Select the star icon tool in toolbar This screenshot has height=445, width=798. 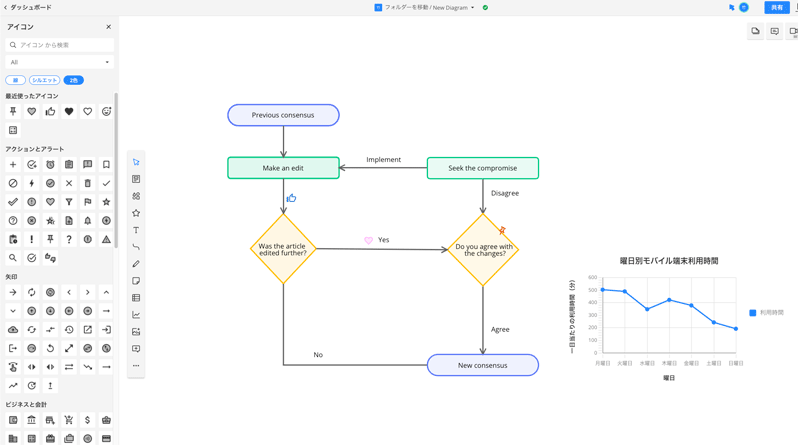(136, 213)
